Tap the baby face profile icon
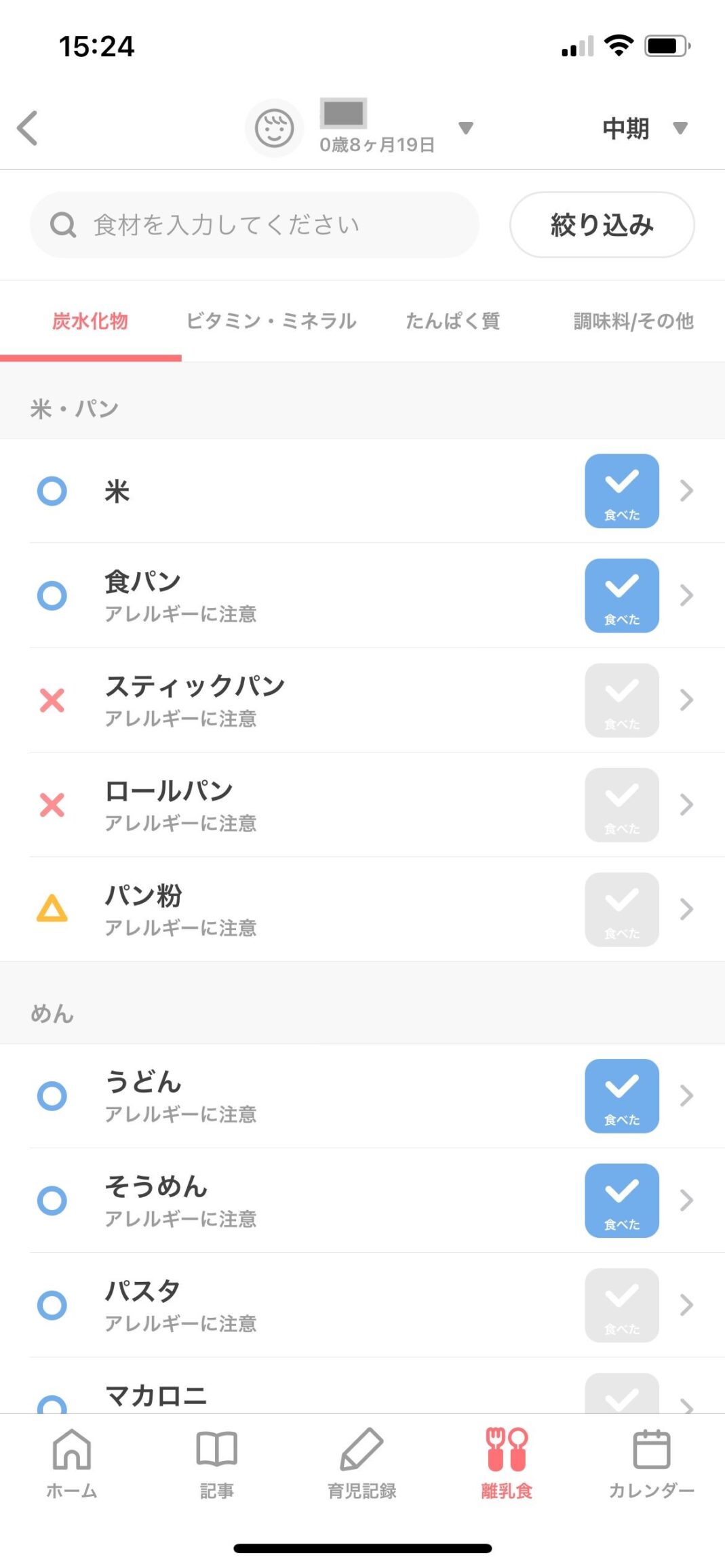 click(274, 128)
